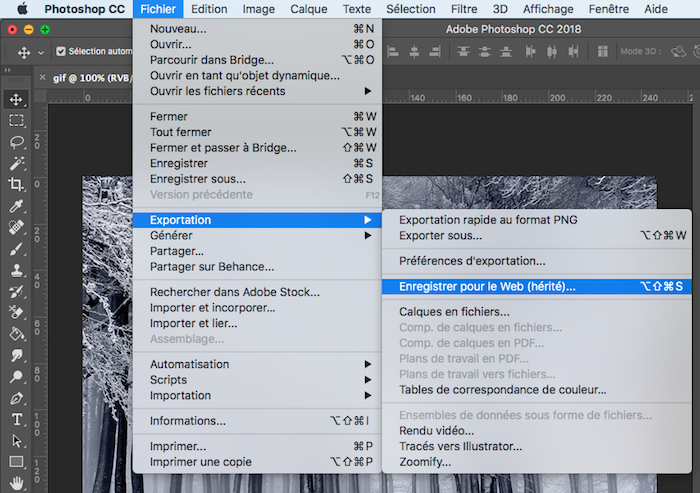Select the Dodge tool

click(x=17, y=377)
